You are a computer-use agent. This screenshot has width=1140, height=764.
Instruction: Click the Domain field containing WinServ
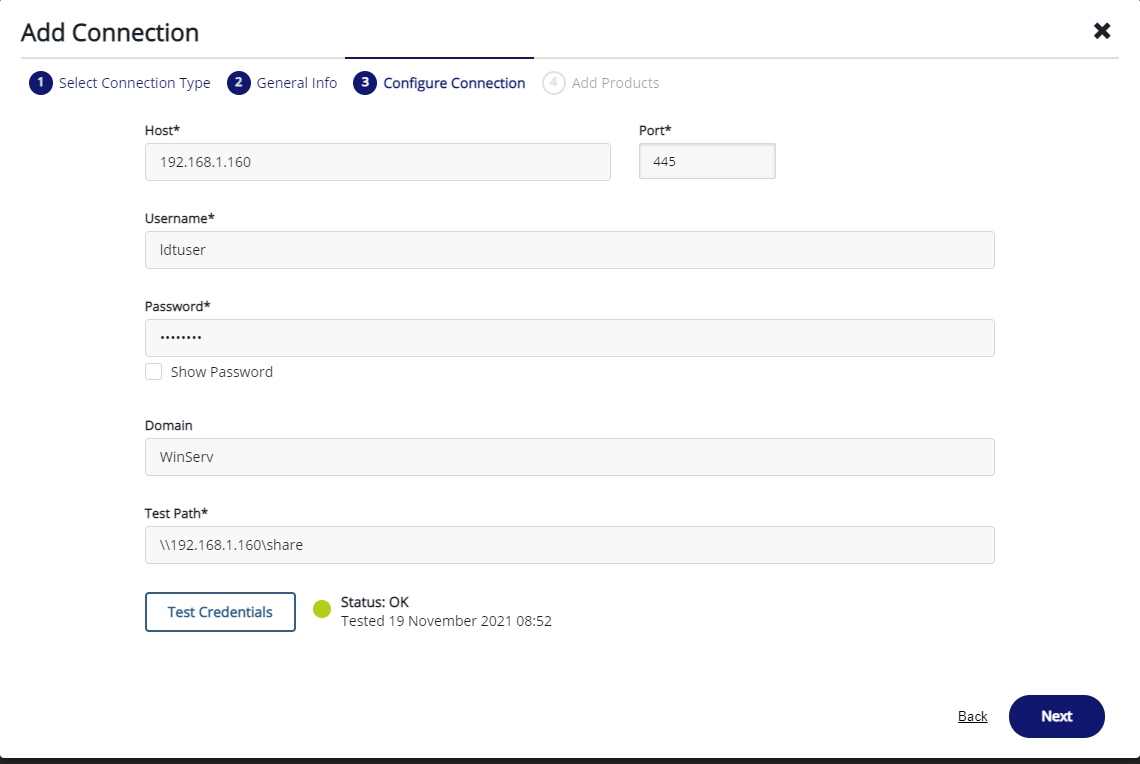[569, 457]
